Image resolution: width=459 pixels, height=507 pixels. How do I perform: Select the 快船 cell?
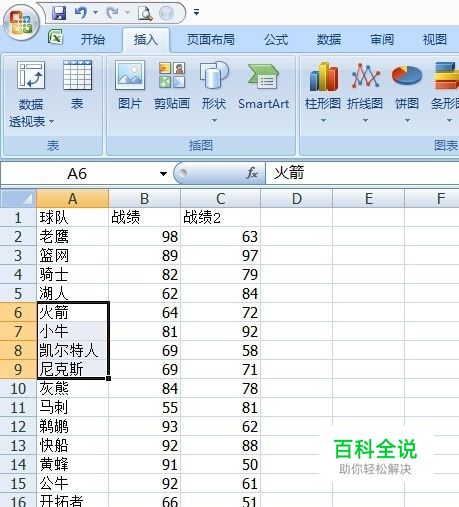[x=72, y=446]
